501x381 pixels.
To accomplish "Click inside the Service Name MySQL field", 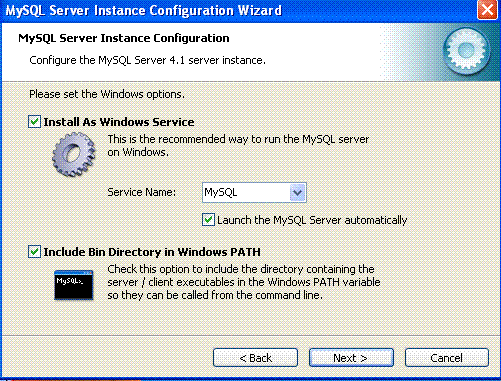I will 246,192.
